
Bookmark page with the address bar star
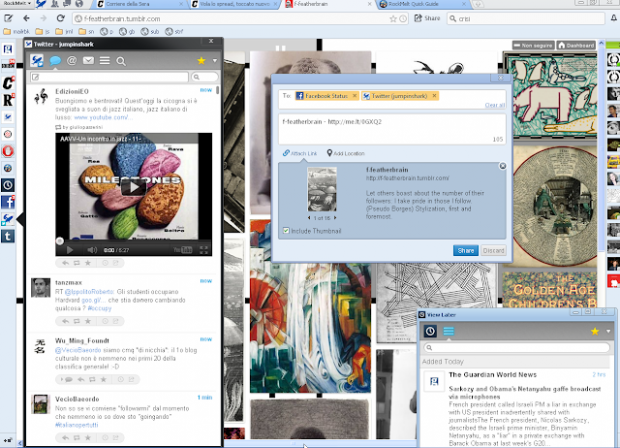coord(393,19)
